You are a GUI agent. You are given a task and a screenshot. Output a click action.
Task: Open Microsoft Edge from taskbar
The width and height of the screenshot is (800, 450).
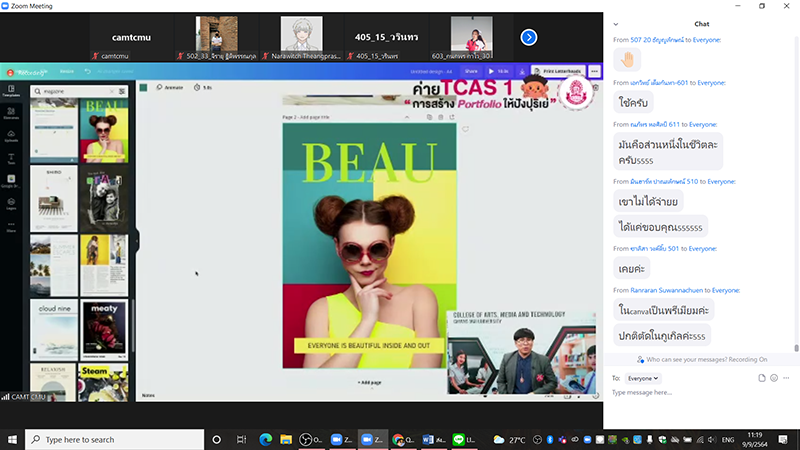tap(265, 439)
